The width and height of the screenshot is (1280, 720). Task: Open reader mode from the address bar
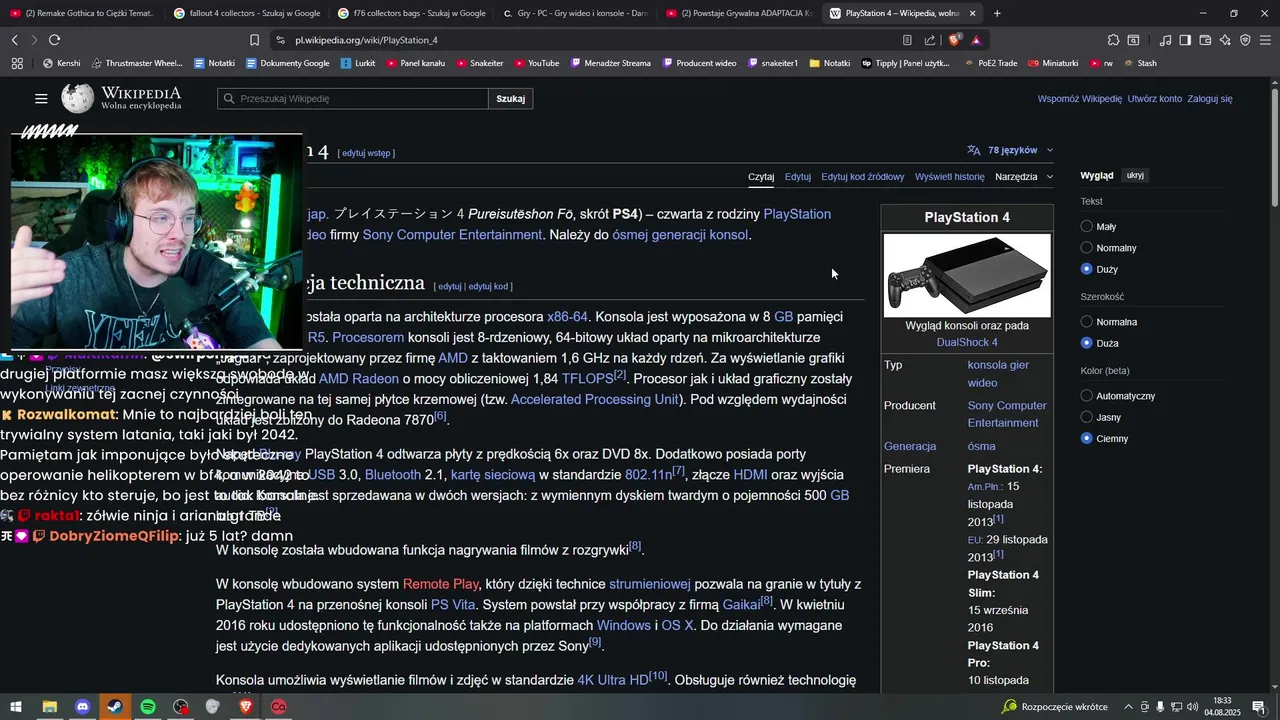[907, 40]
